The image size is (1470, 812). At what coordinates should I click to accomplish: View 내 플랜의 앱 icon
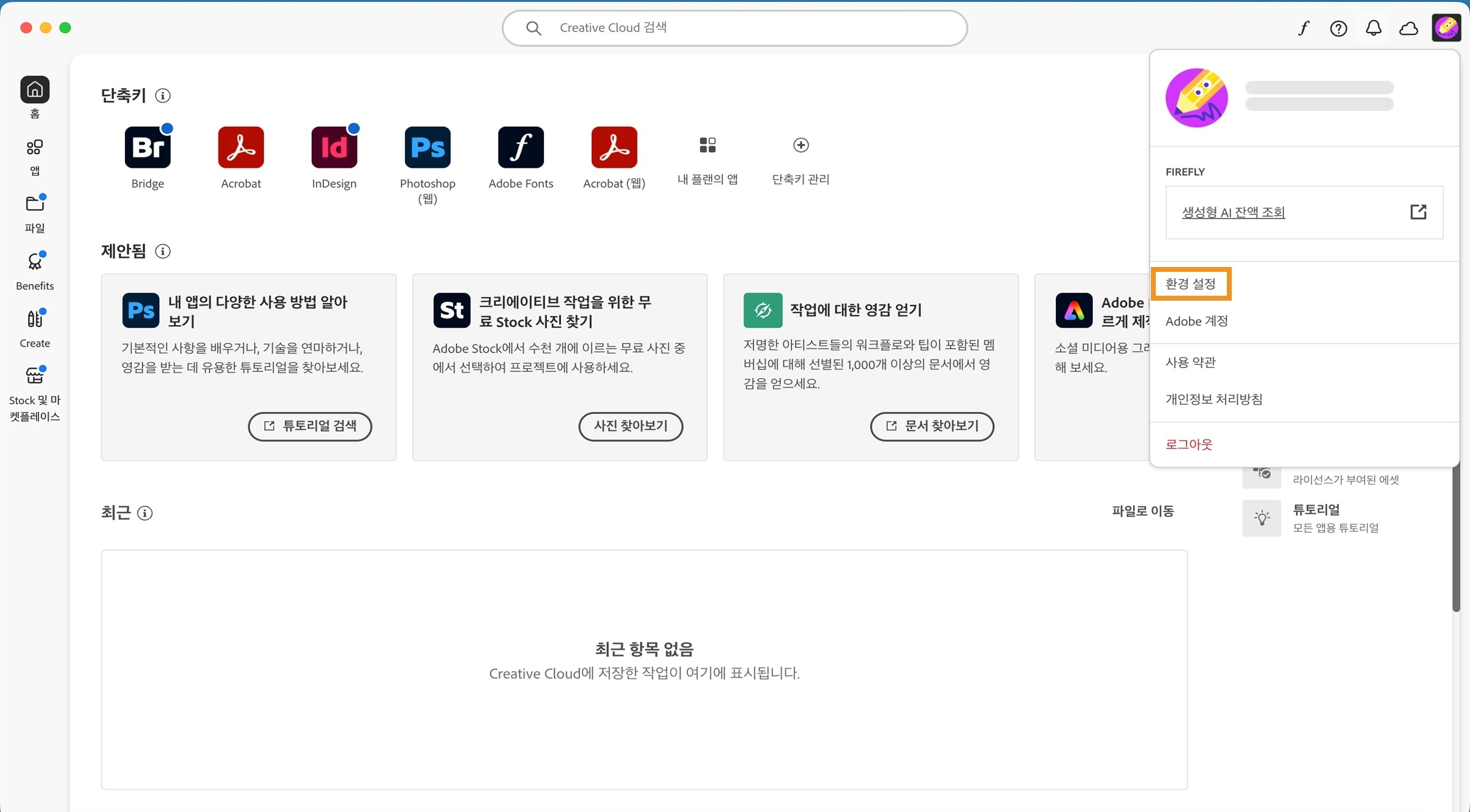coord(707,145)
